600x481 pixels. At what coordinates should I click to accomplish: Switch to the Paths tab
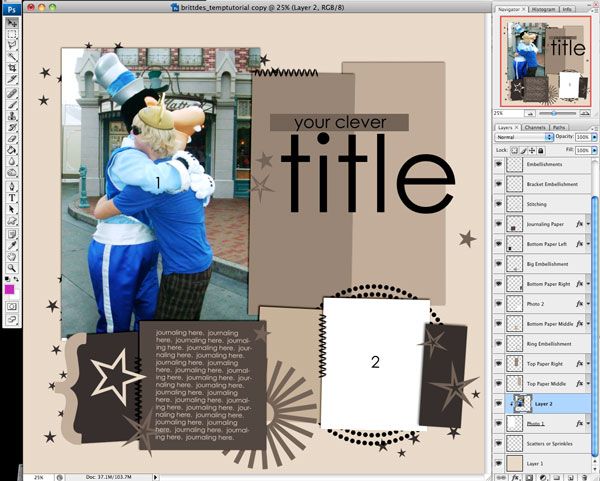click(559, 127)
